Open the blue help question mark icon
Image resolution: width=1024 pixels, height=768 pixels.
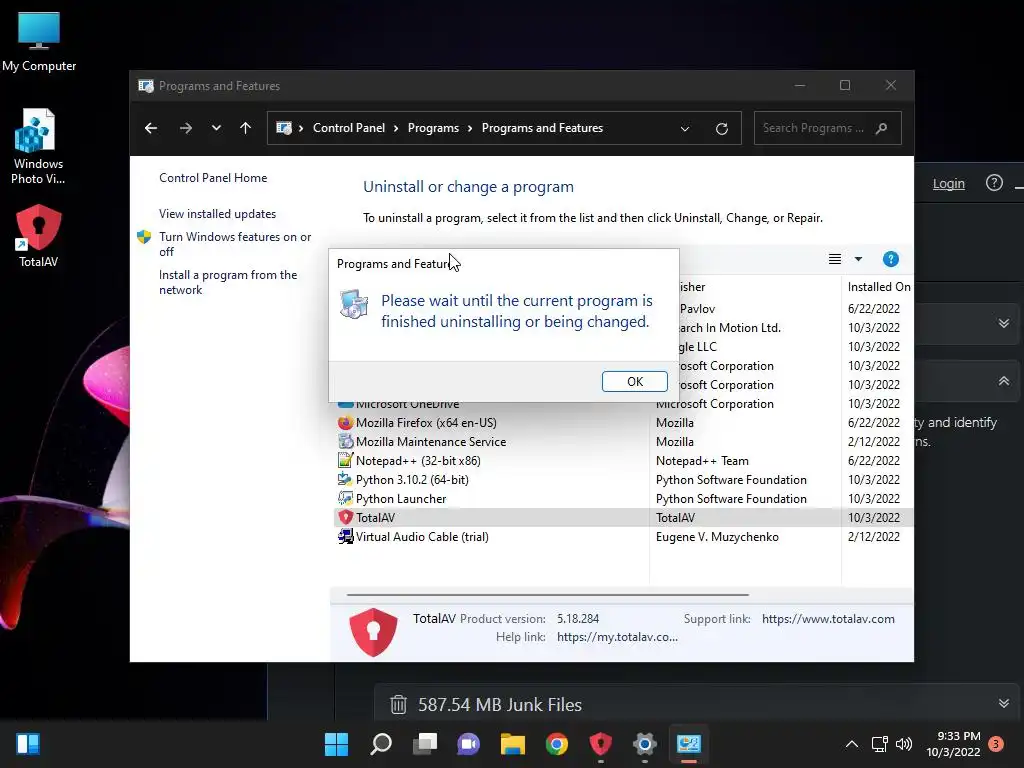[x=890, y=259]
